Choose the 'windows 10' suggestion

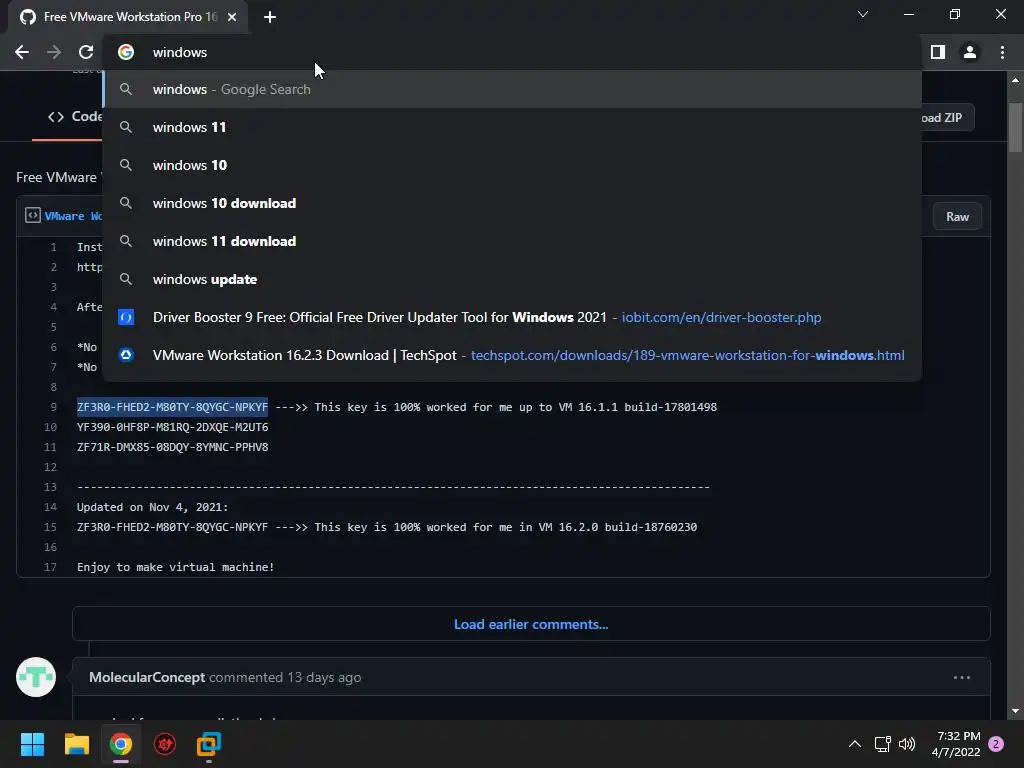(512, 165)
